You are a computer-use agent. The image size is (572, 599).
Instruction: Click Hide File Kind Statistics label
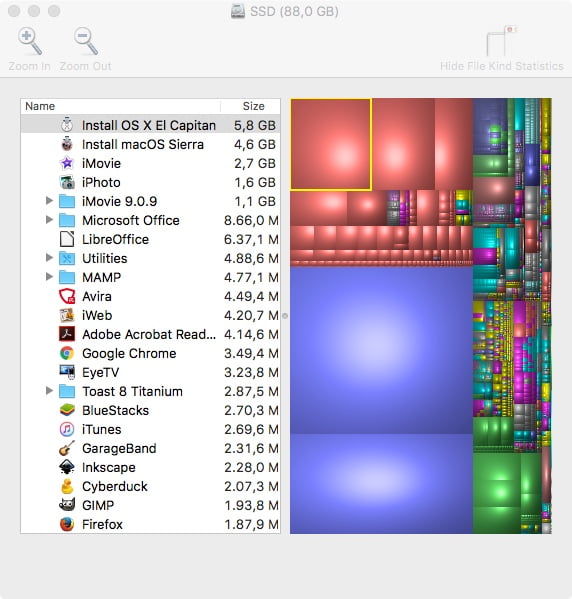[502, 66]
